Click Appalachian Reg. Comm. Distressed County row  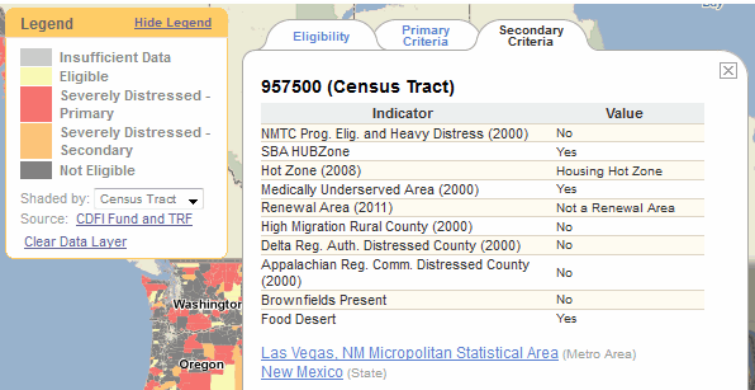tap(482, 273)
